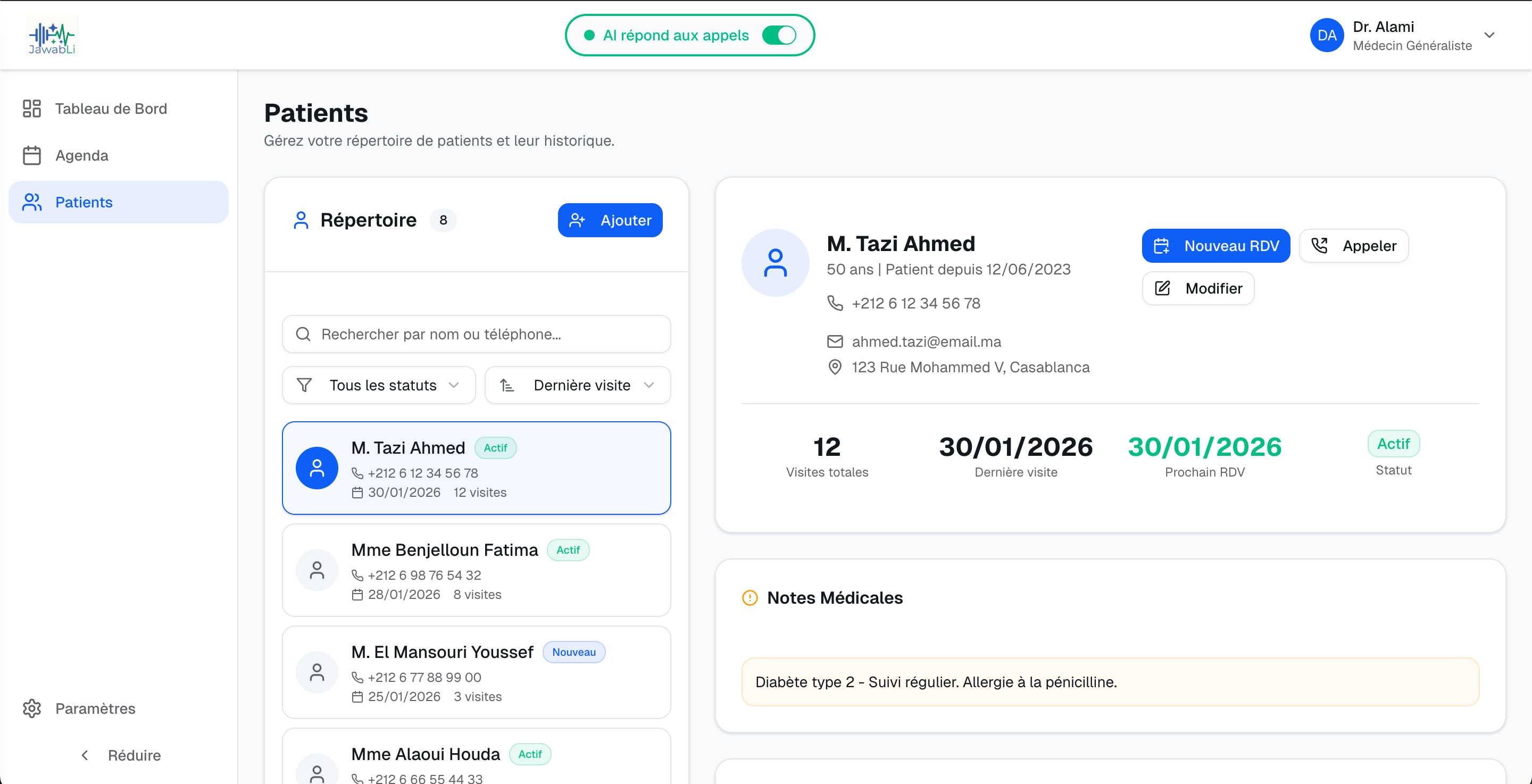Click the Paramètres gear icon
The height and width of the screenshot is (784, 1532).
pos(31,708)
